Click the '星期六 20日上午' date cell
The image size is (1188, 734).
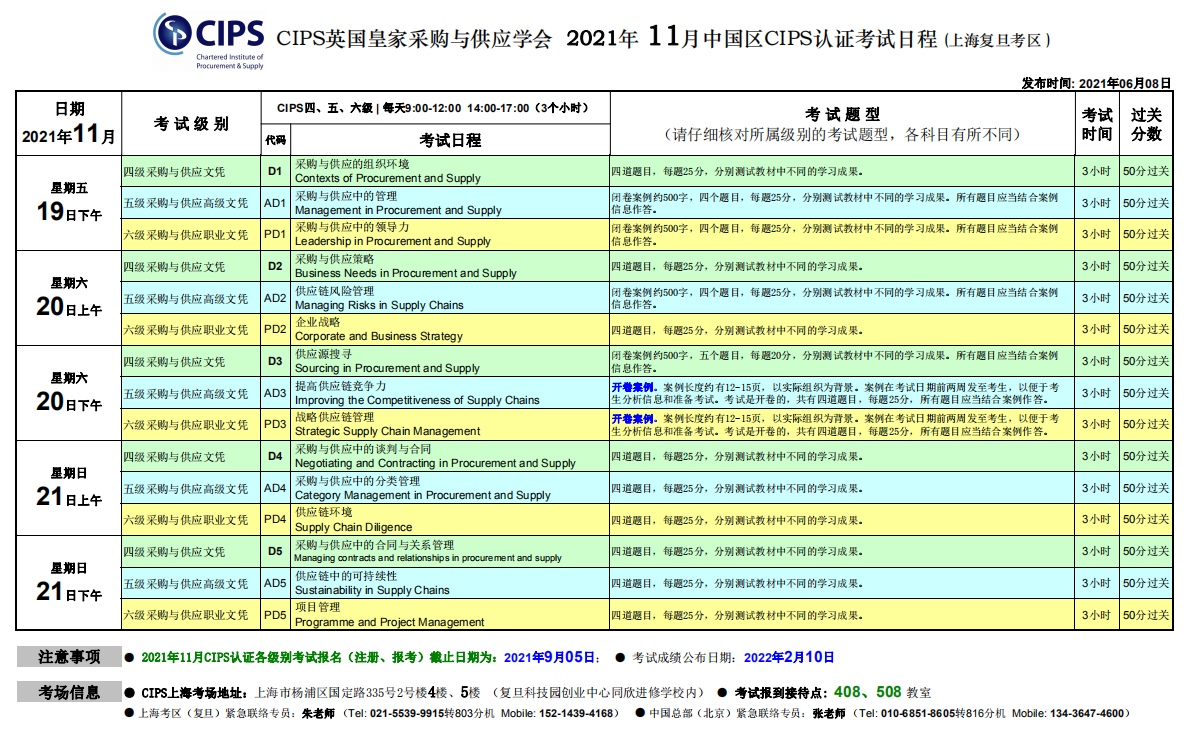[x=69, y=298]
